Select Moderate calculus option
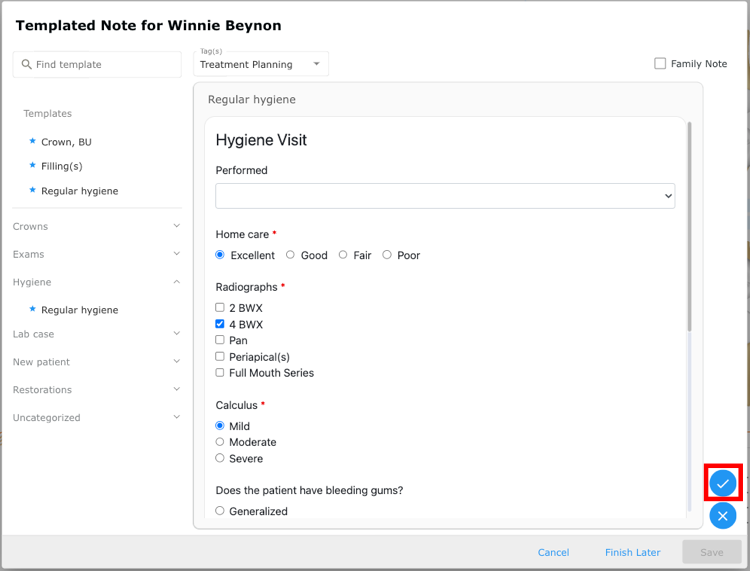Screen dimensions: 750x571 [220, 442]
